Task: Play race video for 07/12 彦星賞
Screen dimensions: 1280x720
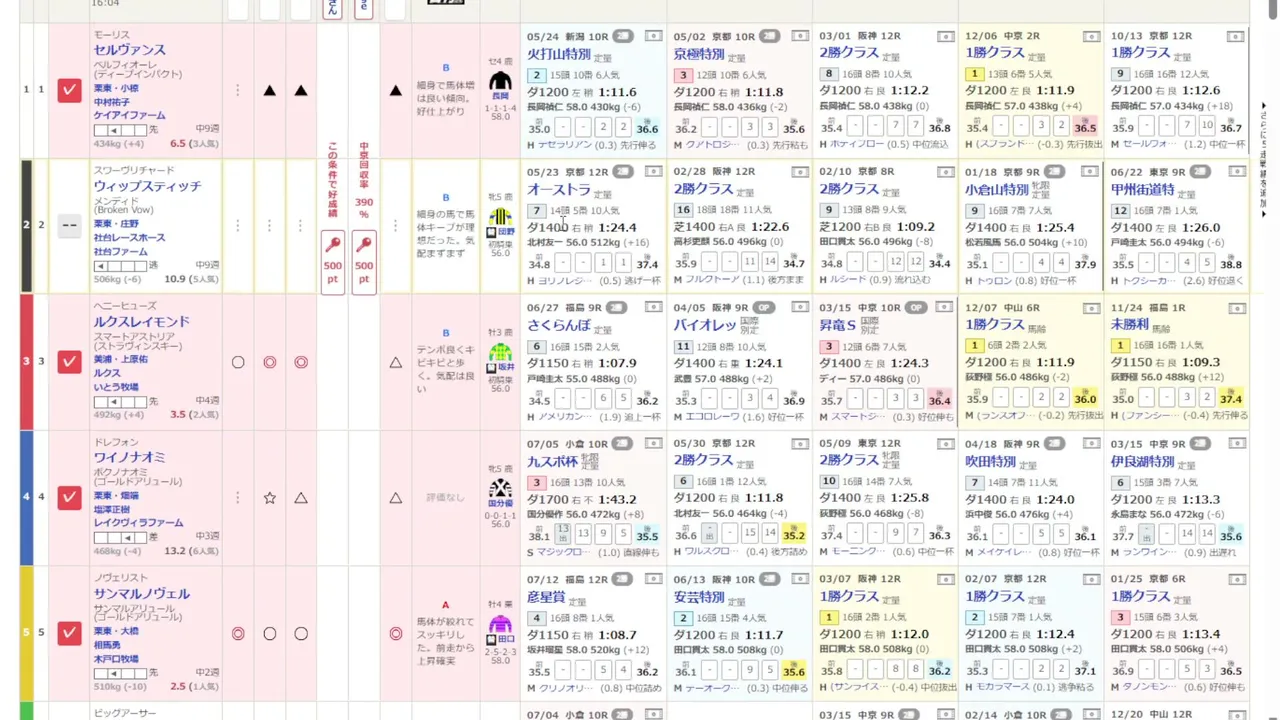Action: point(653,579)
